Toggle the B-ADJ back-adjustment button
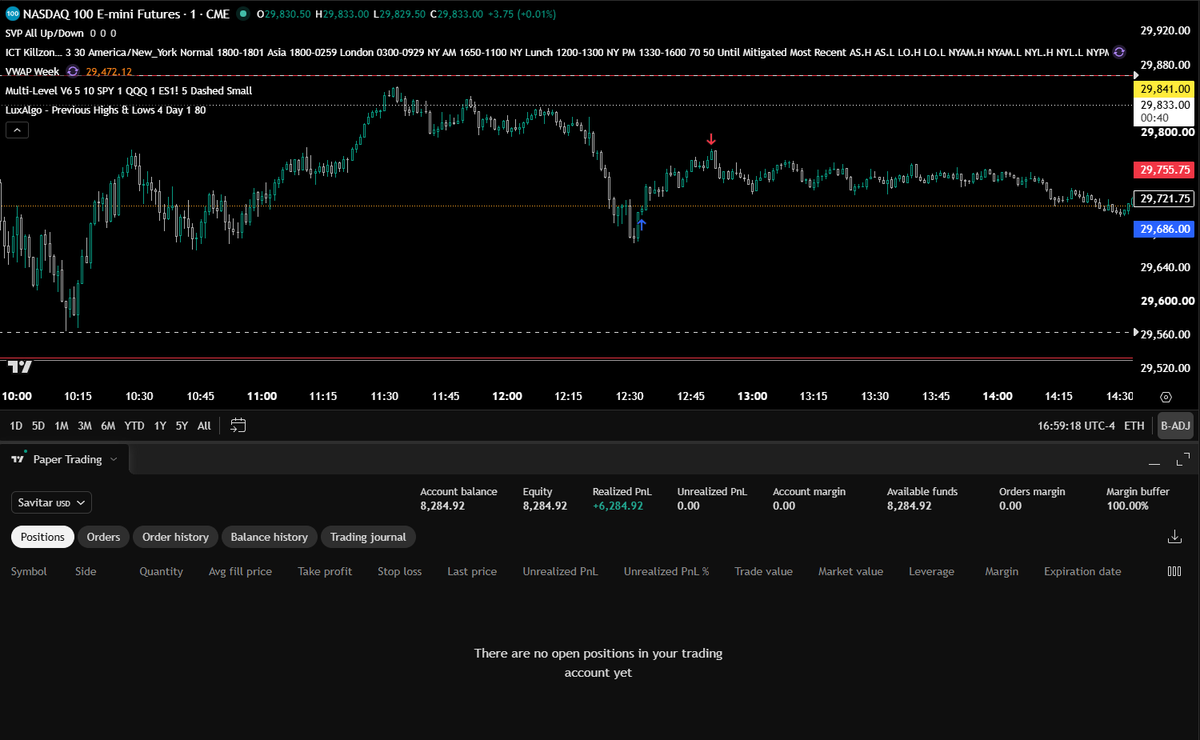 click(1175, 425)
